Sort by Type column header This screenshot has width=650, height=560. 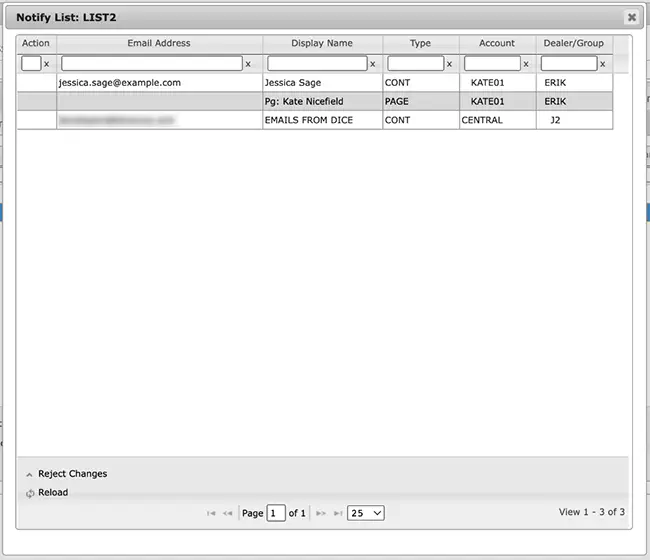420,44
